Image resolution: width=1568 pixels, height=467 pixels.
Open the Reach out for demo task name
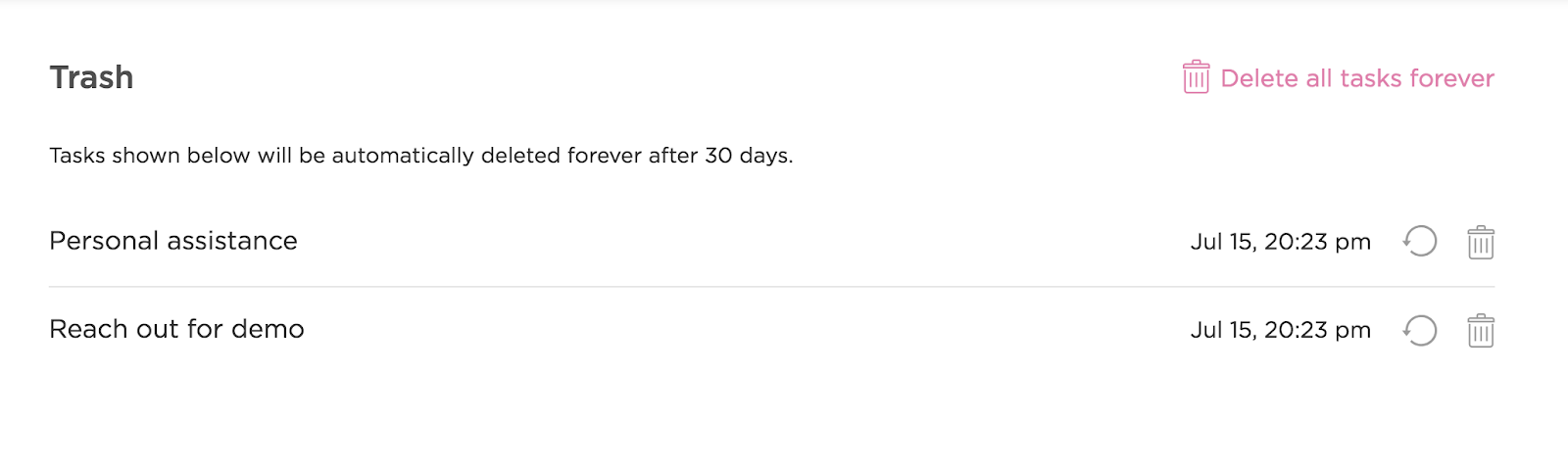pos(176,329)
